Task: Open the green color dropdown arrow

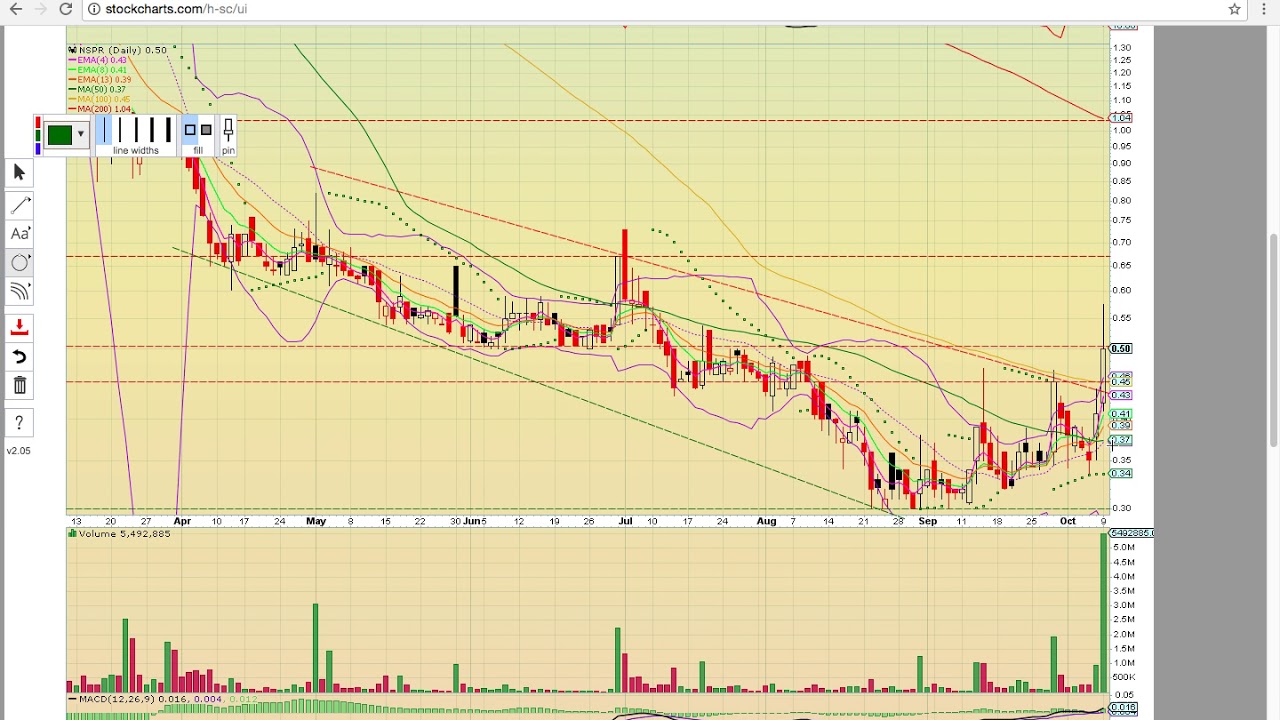Action: [80, 134]
